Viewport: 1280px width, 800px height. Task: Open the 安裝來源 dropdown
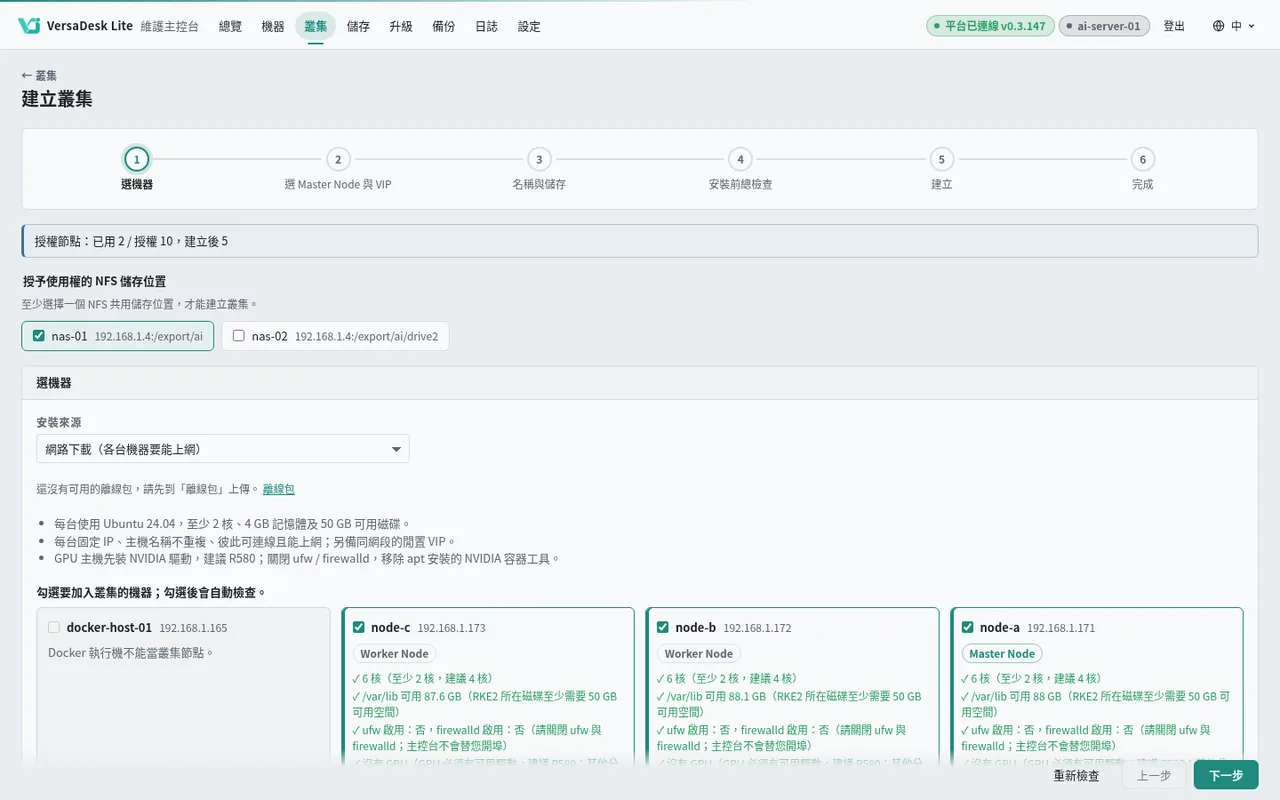[223, 449]
